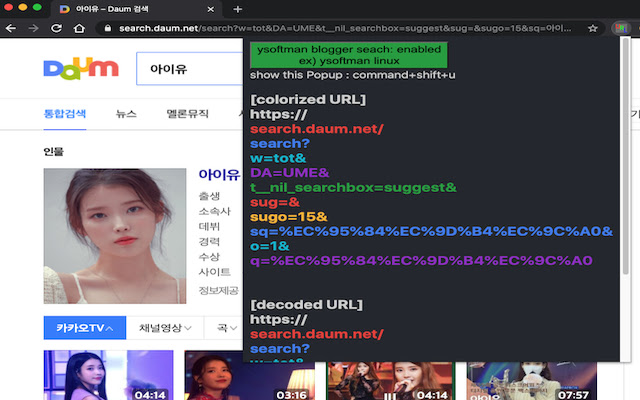The image size is (640, 400).
Task: Click the DA=UME& parameter line
Action: (290, 173)
